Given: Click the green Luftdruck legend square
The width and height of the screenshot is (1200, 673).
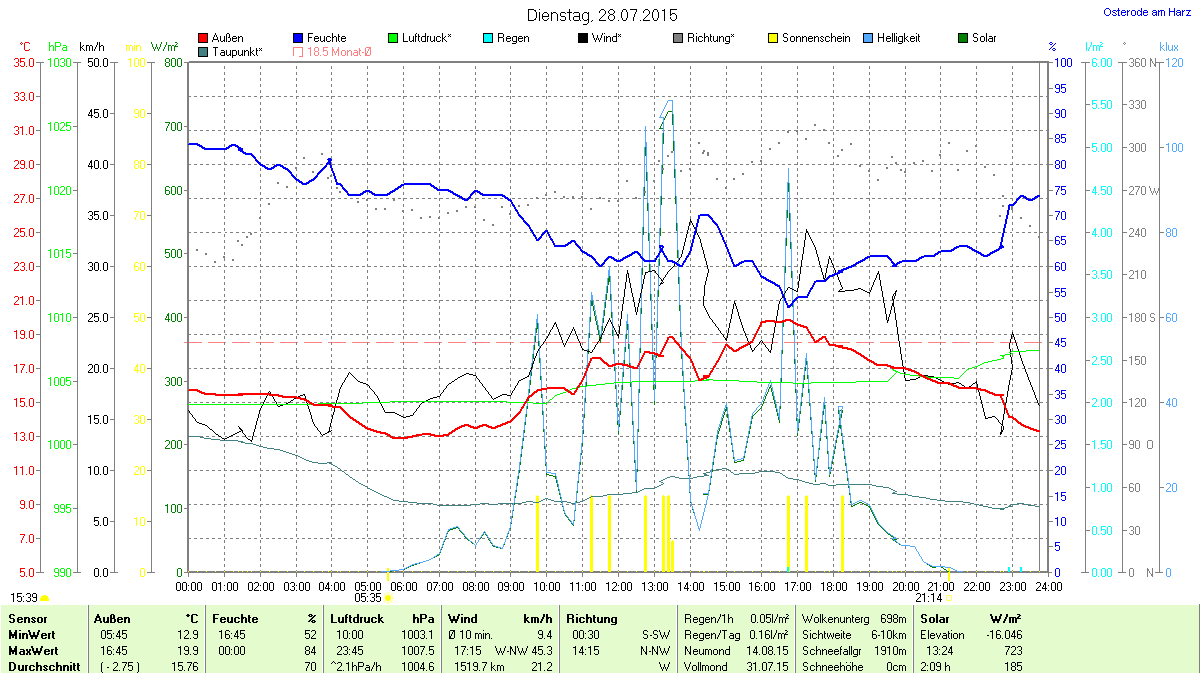Looking at the screenshot, I should [x=393, y=38].
